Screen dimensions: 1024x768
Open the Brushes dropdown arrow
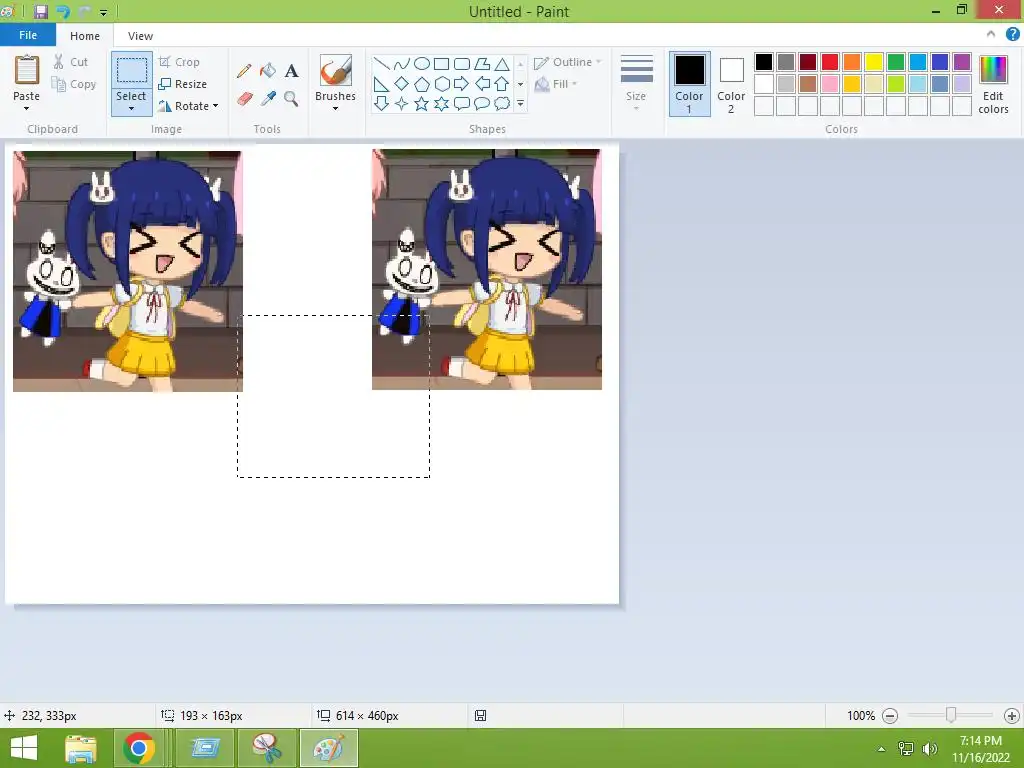[335, 108]
